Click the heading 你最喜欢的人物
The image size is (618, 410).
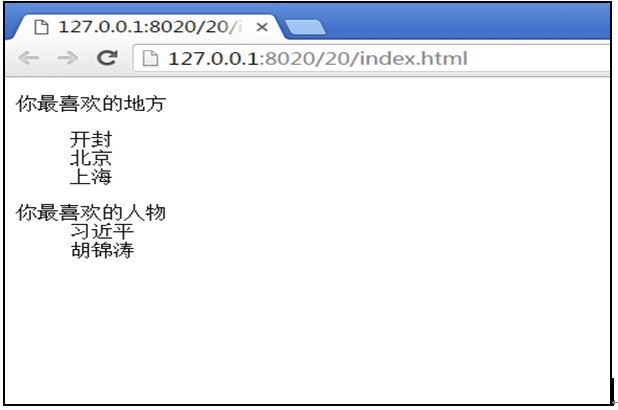(91, 212)
